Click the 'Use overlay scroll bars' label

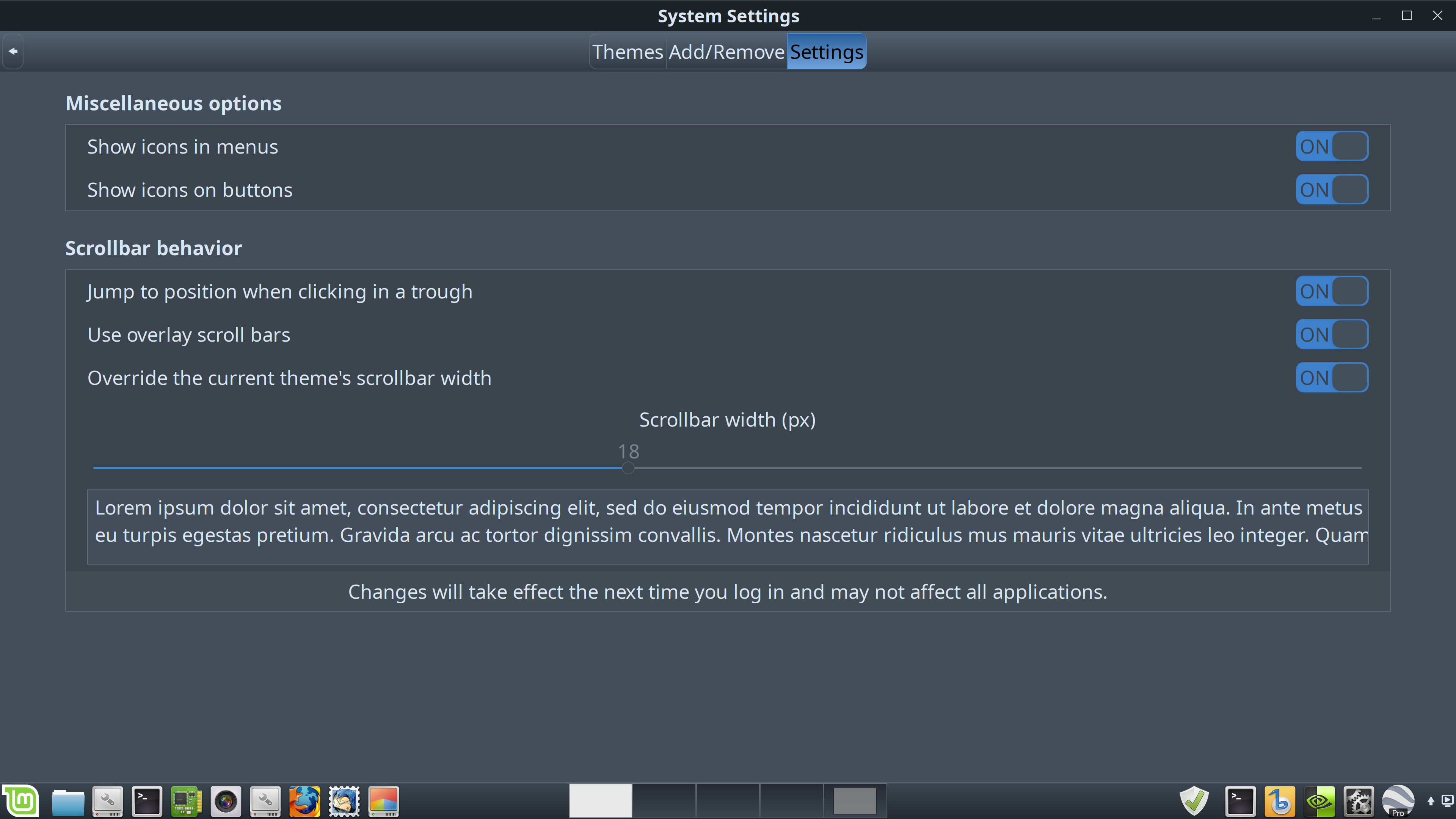point(189,334)
